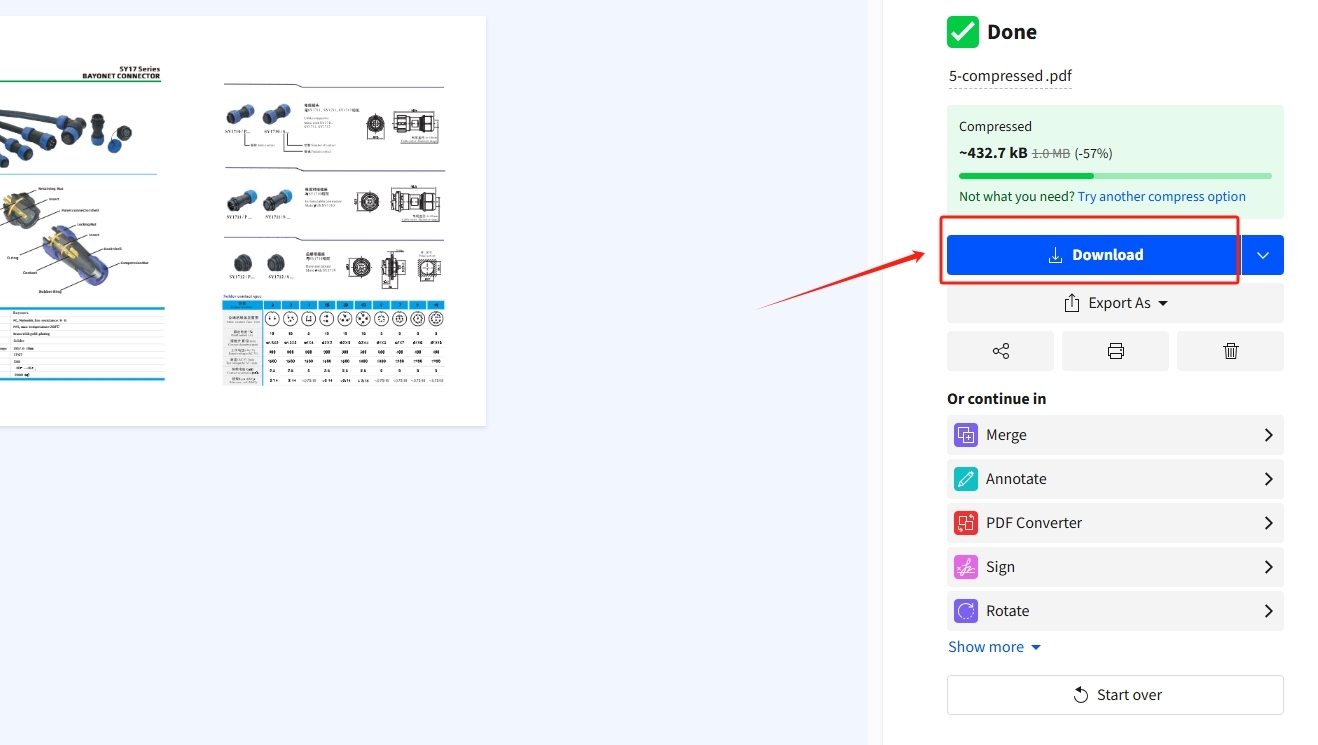
Task: Click the Or continue in heading
Action: pos(997,399)
